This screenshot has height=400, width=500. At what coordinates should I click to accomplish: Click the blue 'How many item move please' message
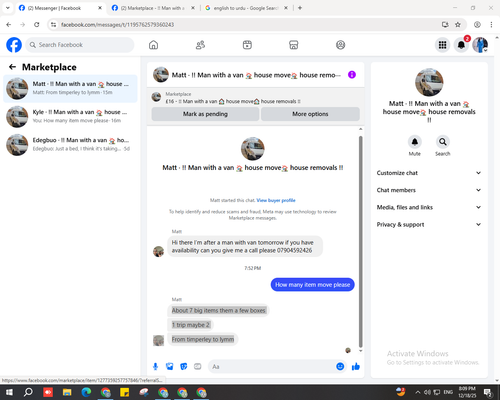pos(312,285)
